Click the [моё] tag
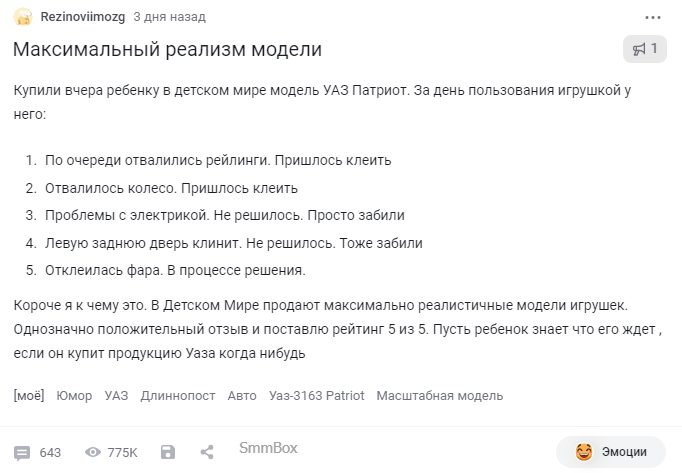This screenshot has height=473, width=682. click(29, 396)
